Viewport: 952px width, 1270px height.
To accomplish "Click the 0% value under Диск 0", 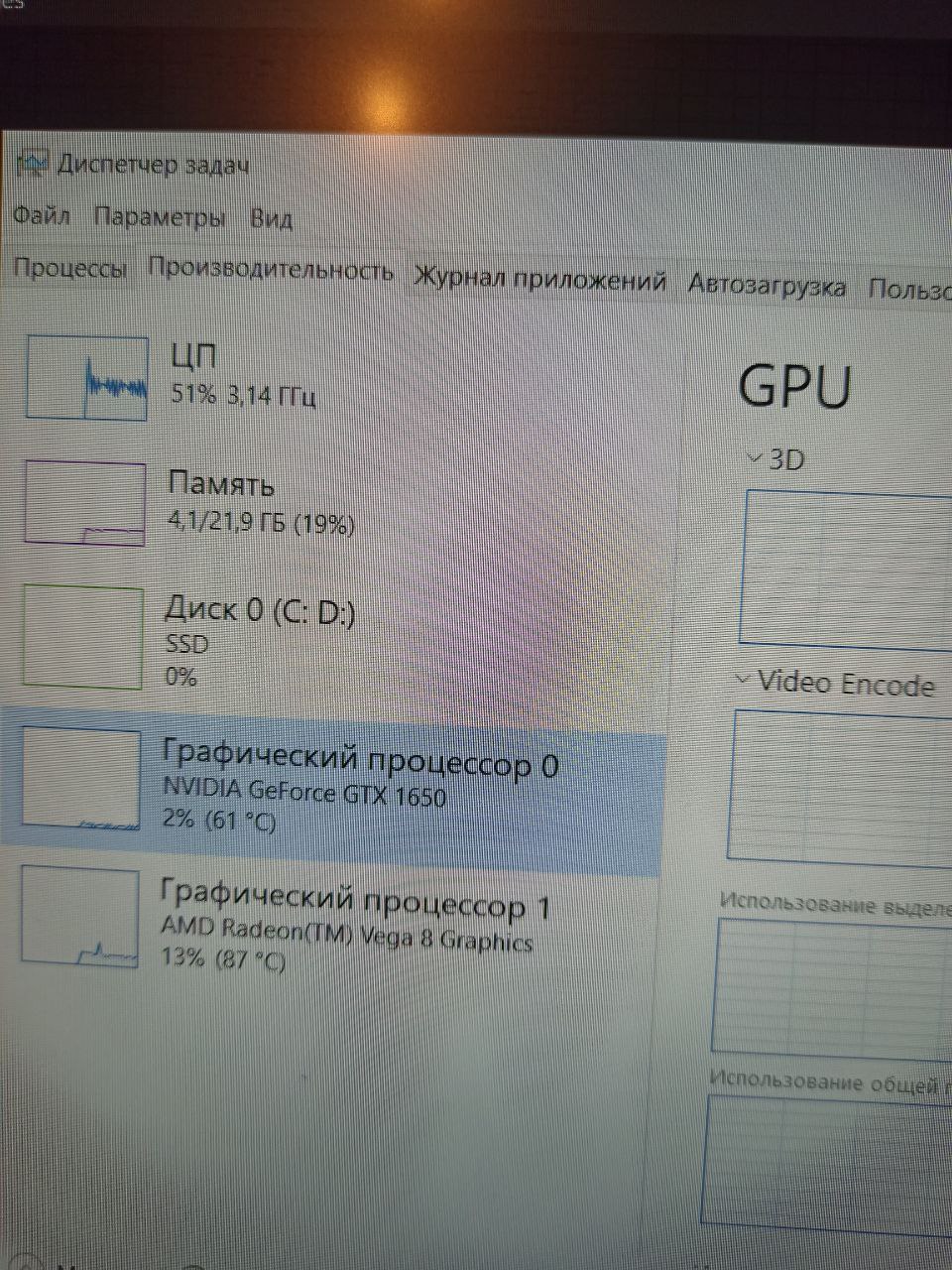I will [180, 677].
